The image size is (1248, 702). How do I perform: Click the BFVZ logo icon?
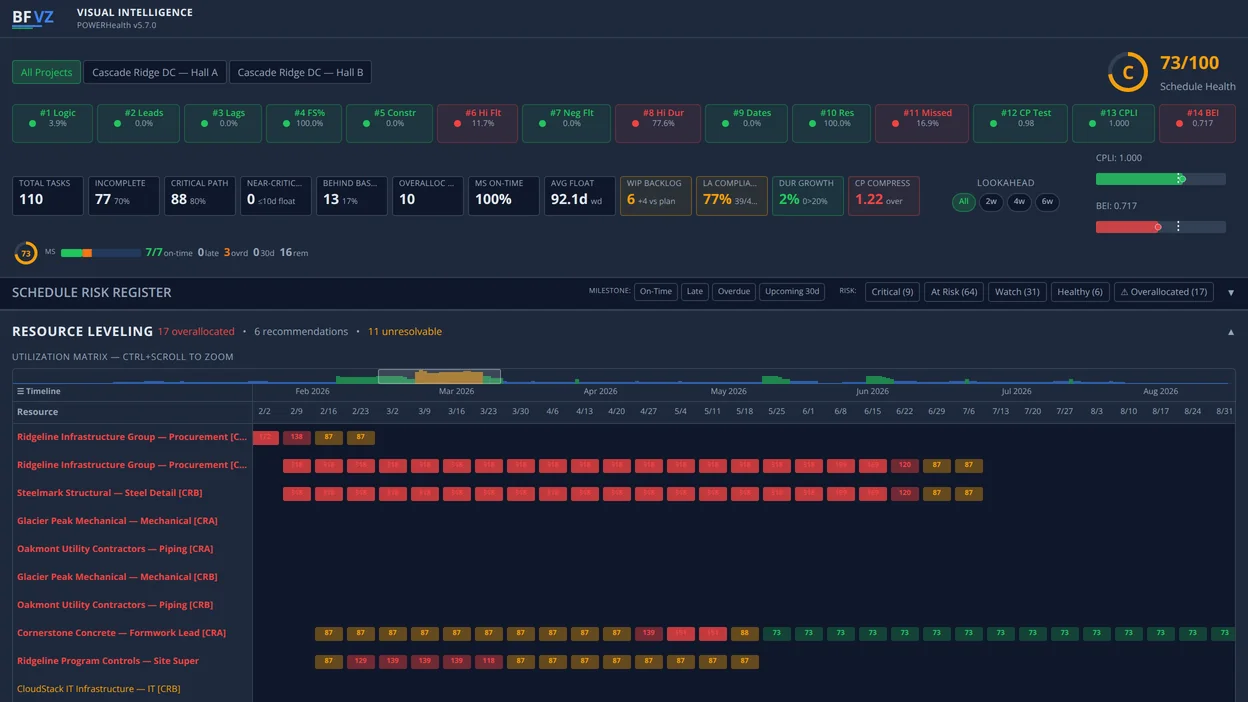coord(33,18)
